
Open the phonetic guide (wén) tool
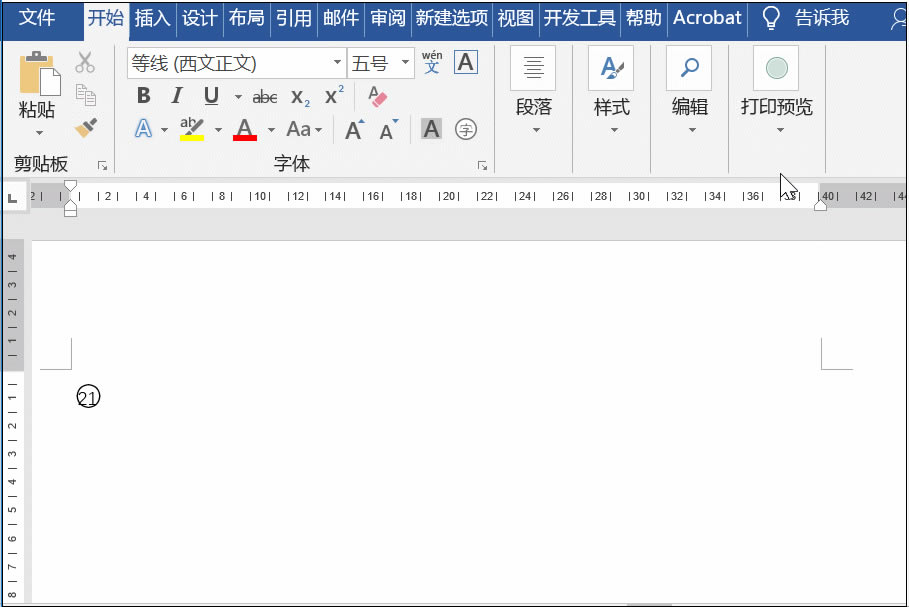(432, 62)
